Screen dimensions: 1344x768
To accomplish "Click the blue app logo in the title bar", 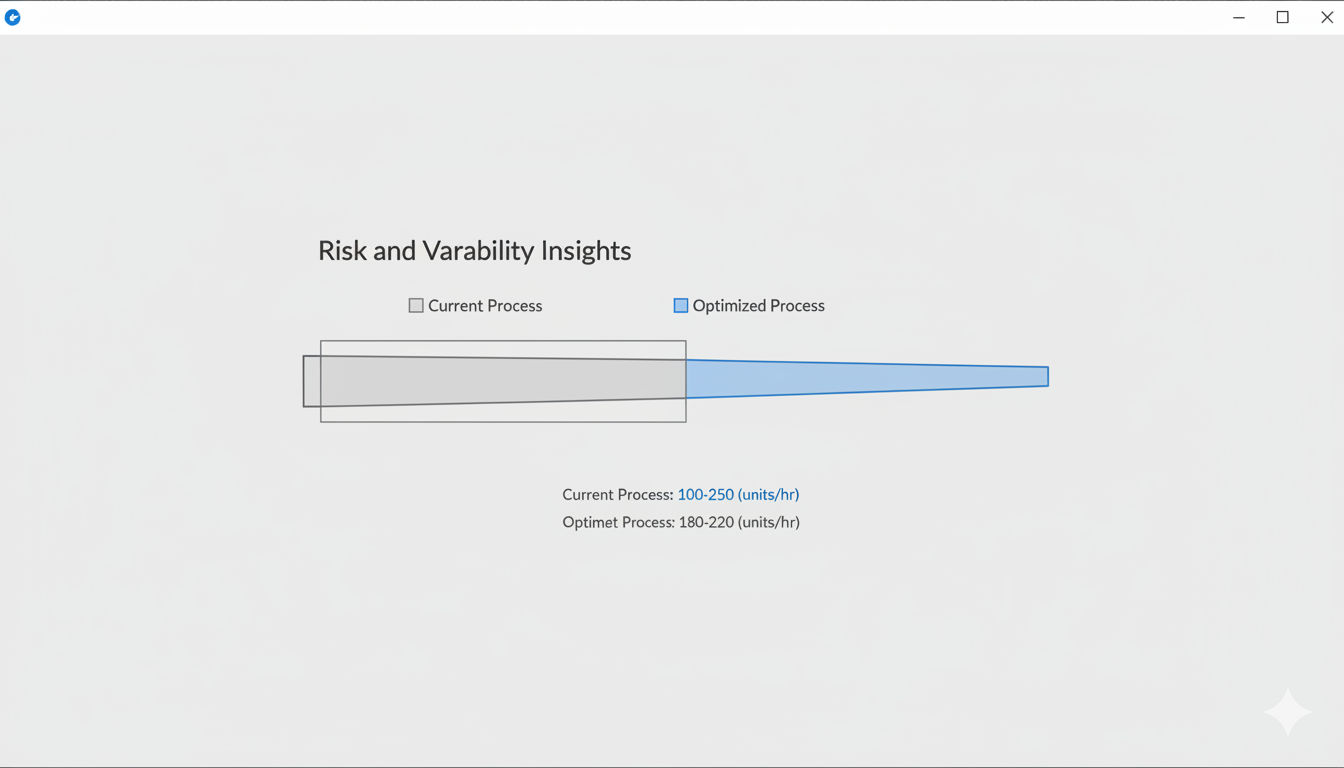I will click(13, 17).
